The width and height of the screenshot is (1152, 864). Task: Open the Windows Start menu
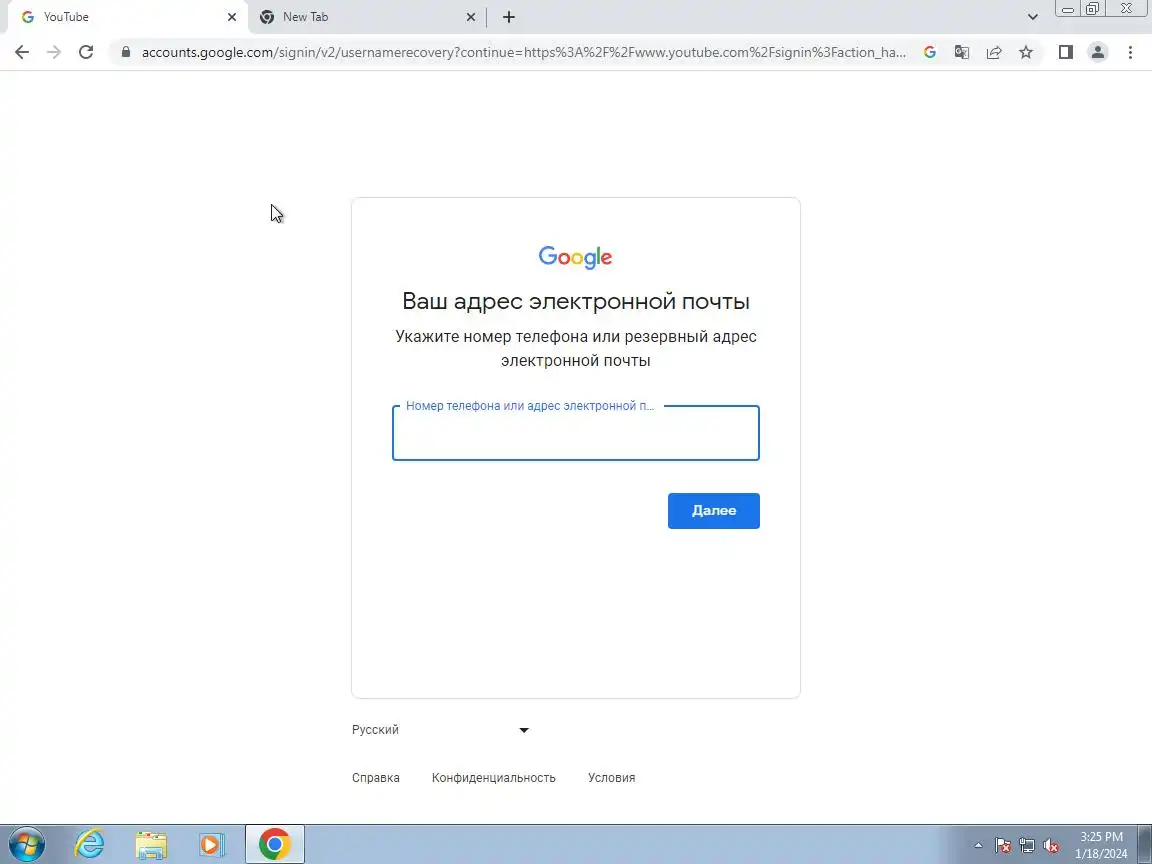pyautogui.click(x=27, y=844)
